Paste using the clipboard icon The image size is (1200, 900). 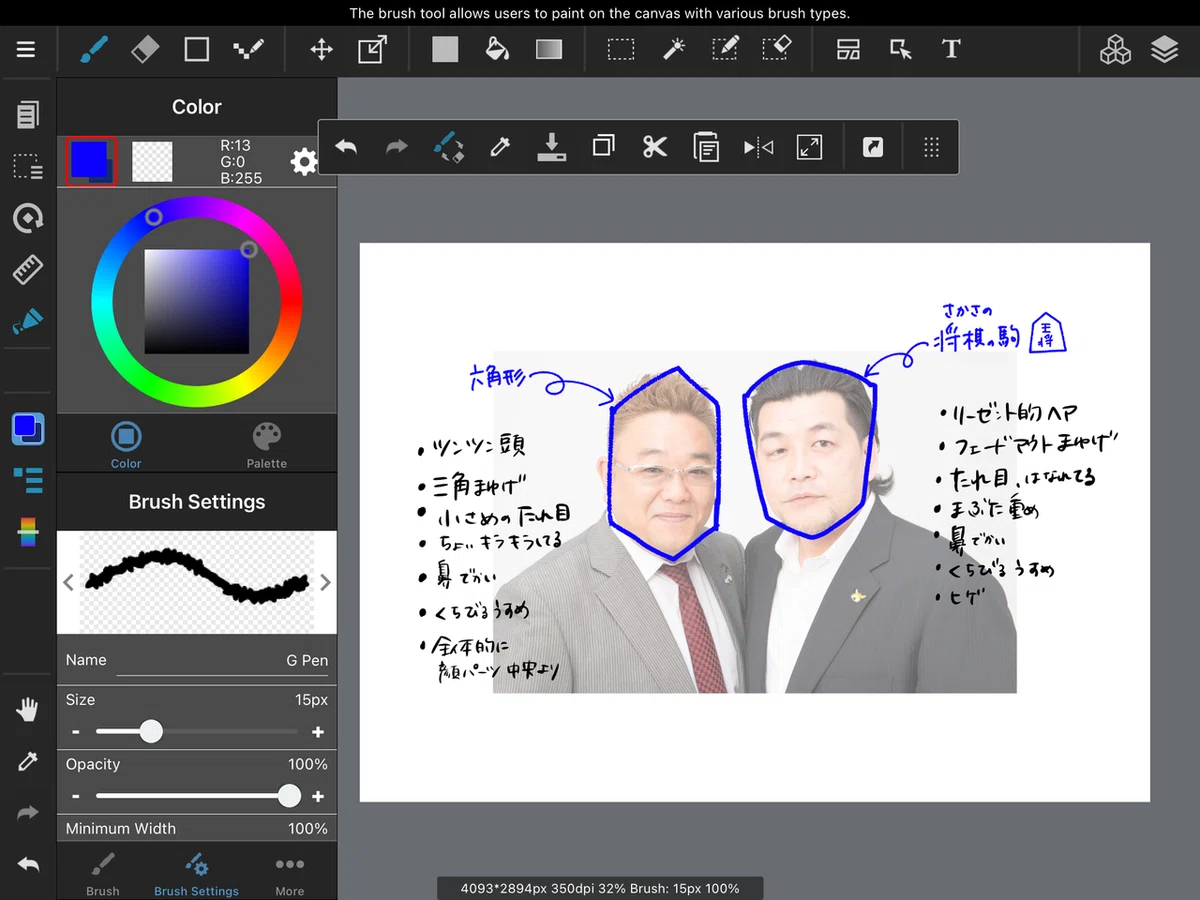707,148
